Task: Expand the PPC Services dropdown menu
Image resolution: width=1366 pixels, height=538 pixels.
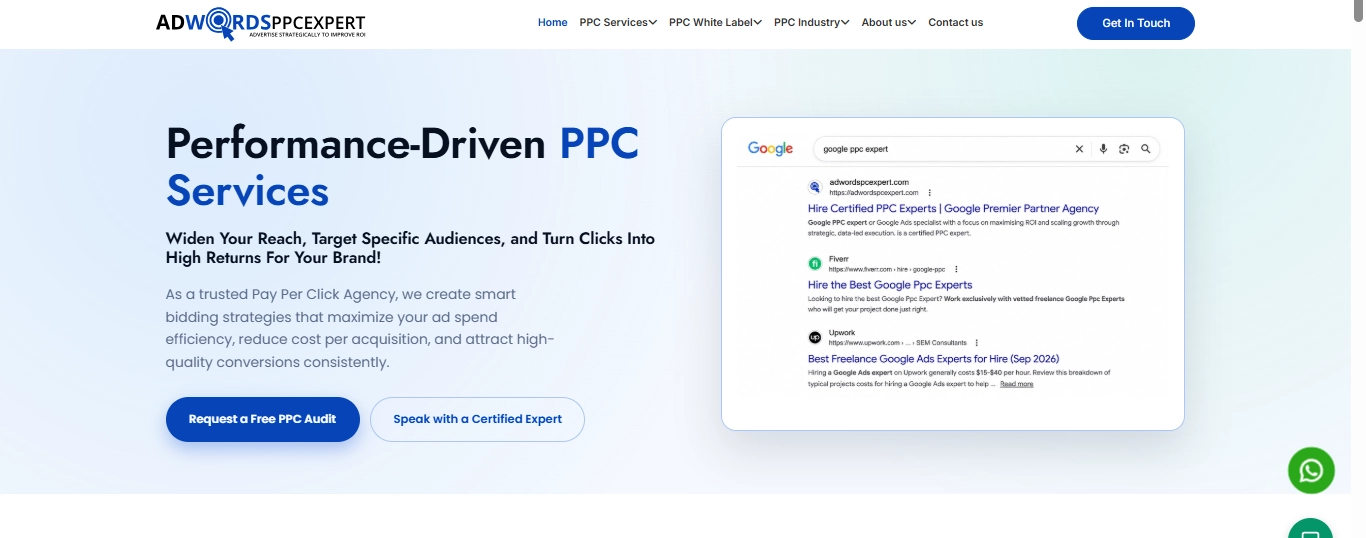Action: 618,22
